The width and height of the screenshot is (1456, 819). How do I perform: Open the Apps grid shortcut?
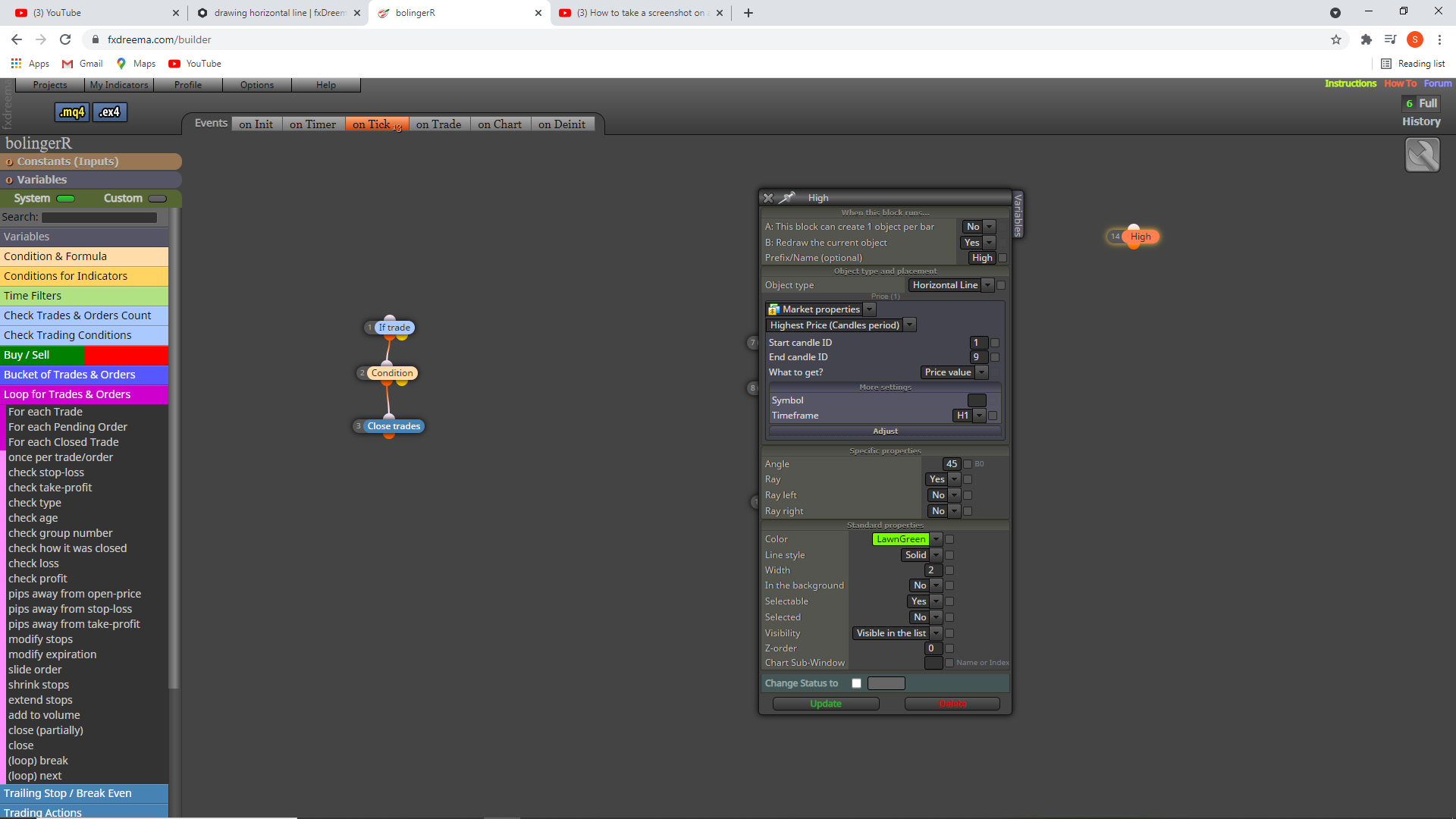[x=30, y=64]
